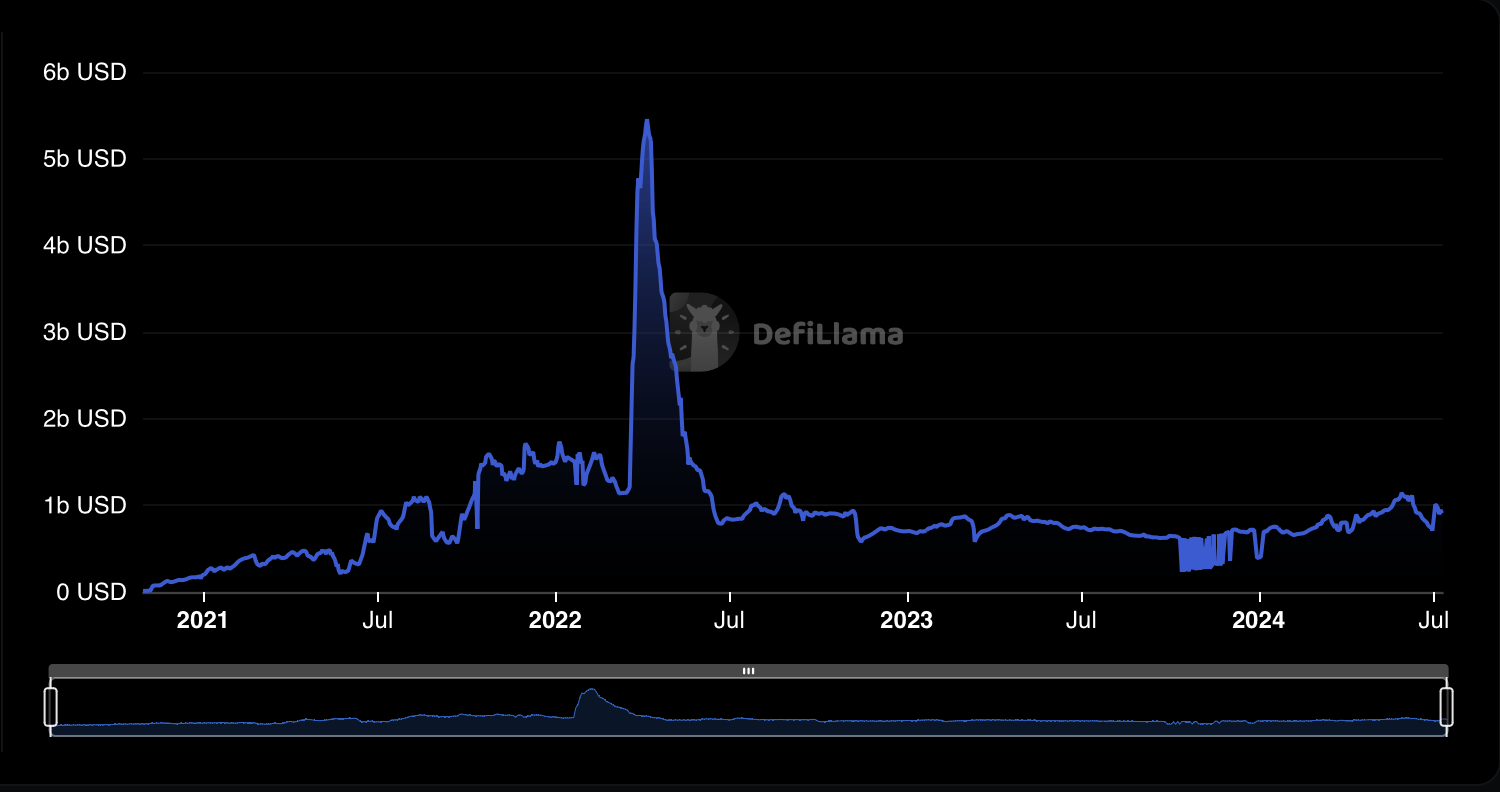Click the left handle of the range slider

(x=51, y=706)
